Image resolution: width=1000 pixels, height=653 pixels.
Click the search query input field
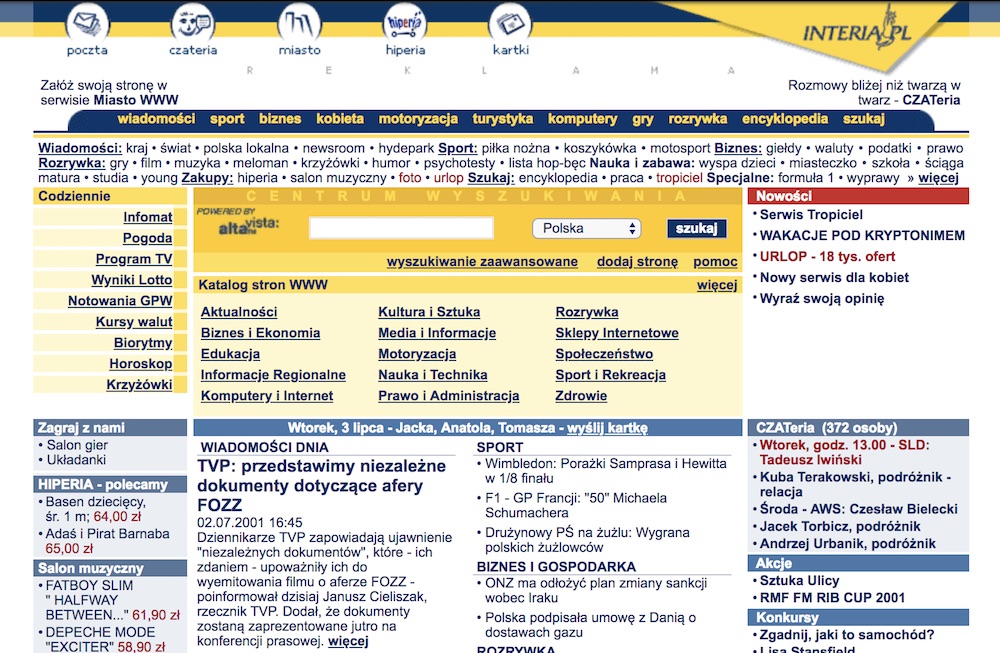point(401,228)
